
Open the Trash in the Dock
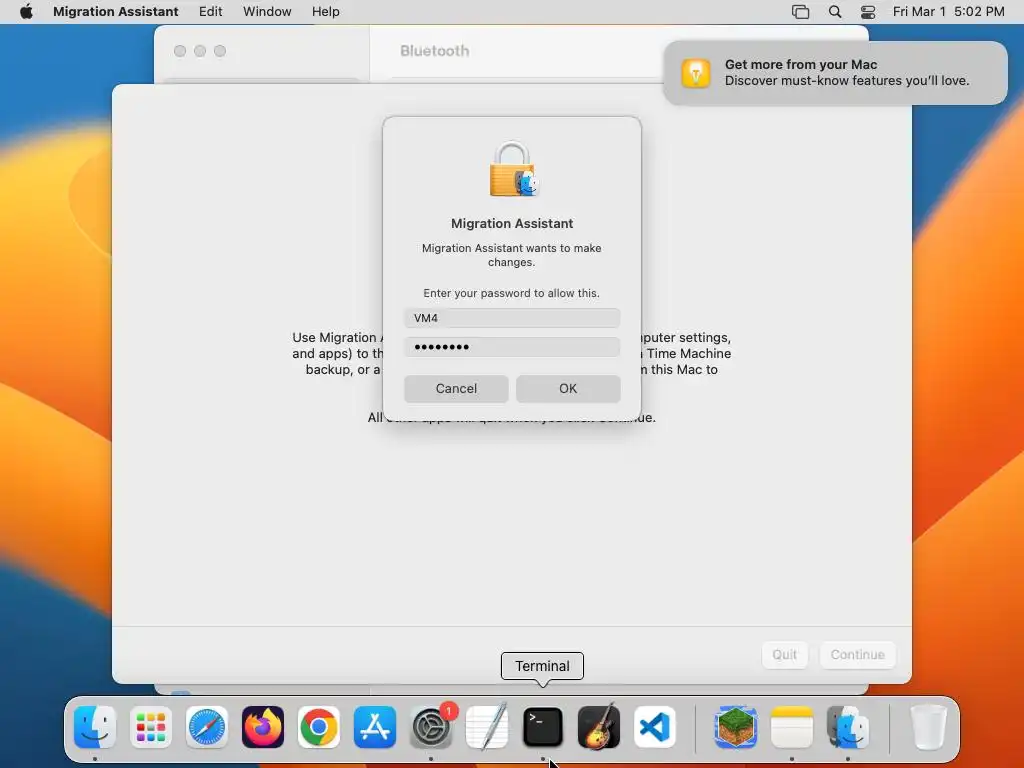(928, 727)
